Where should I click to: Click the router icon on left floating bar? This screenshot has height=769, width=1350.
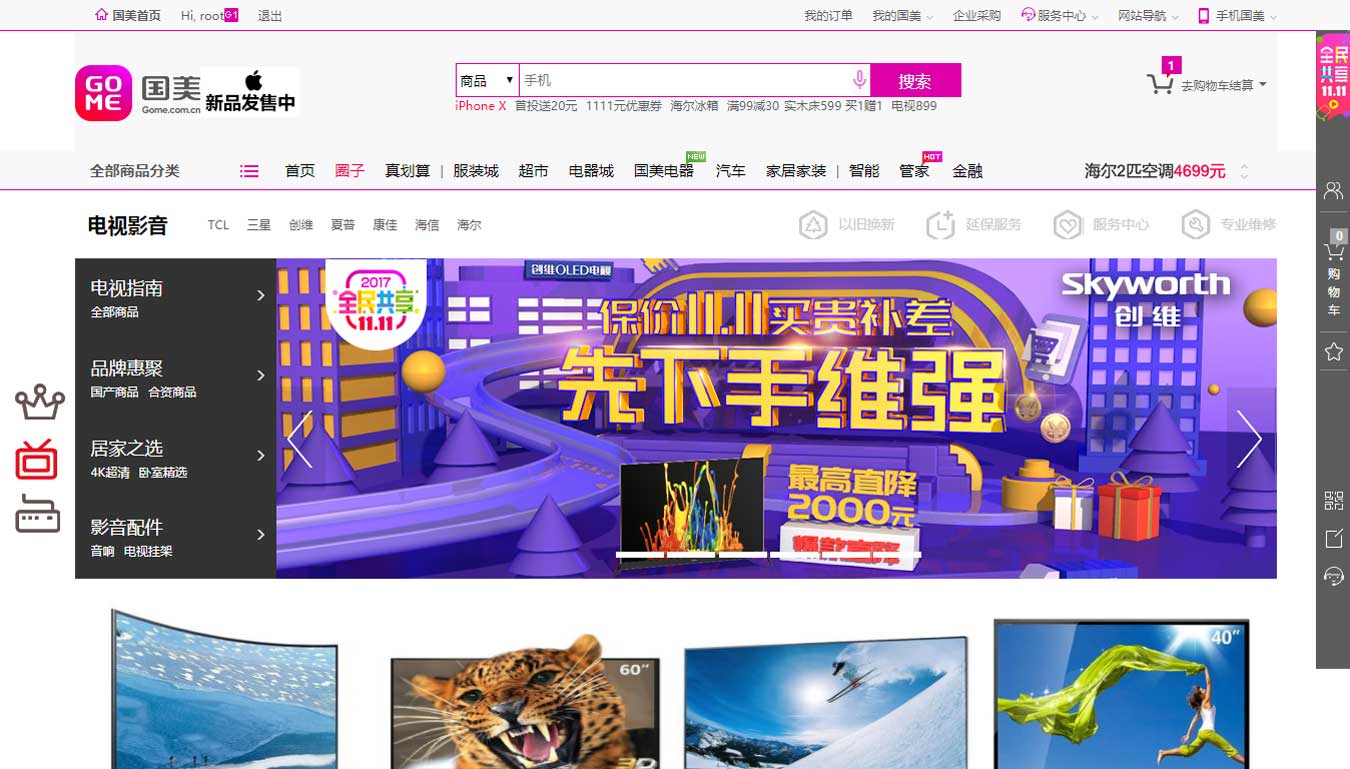point(38,514)
